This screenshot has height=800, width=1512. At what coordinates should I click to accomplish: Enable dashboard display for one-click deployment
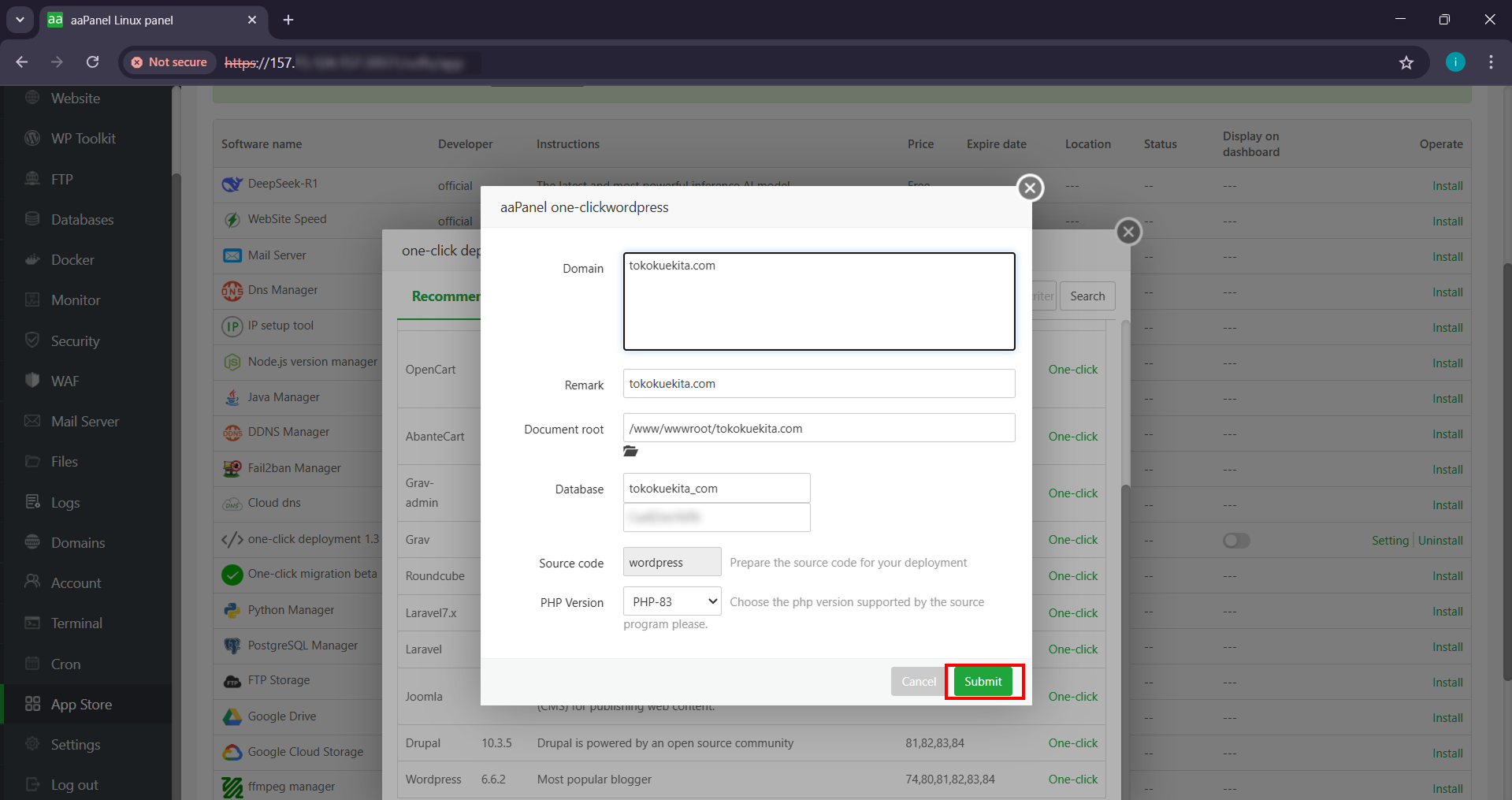tap(1235, 541)
